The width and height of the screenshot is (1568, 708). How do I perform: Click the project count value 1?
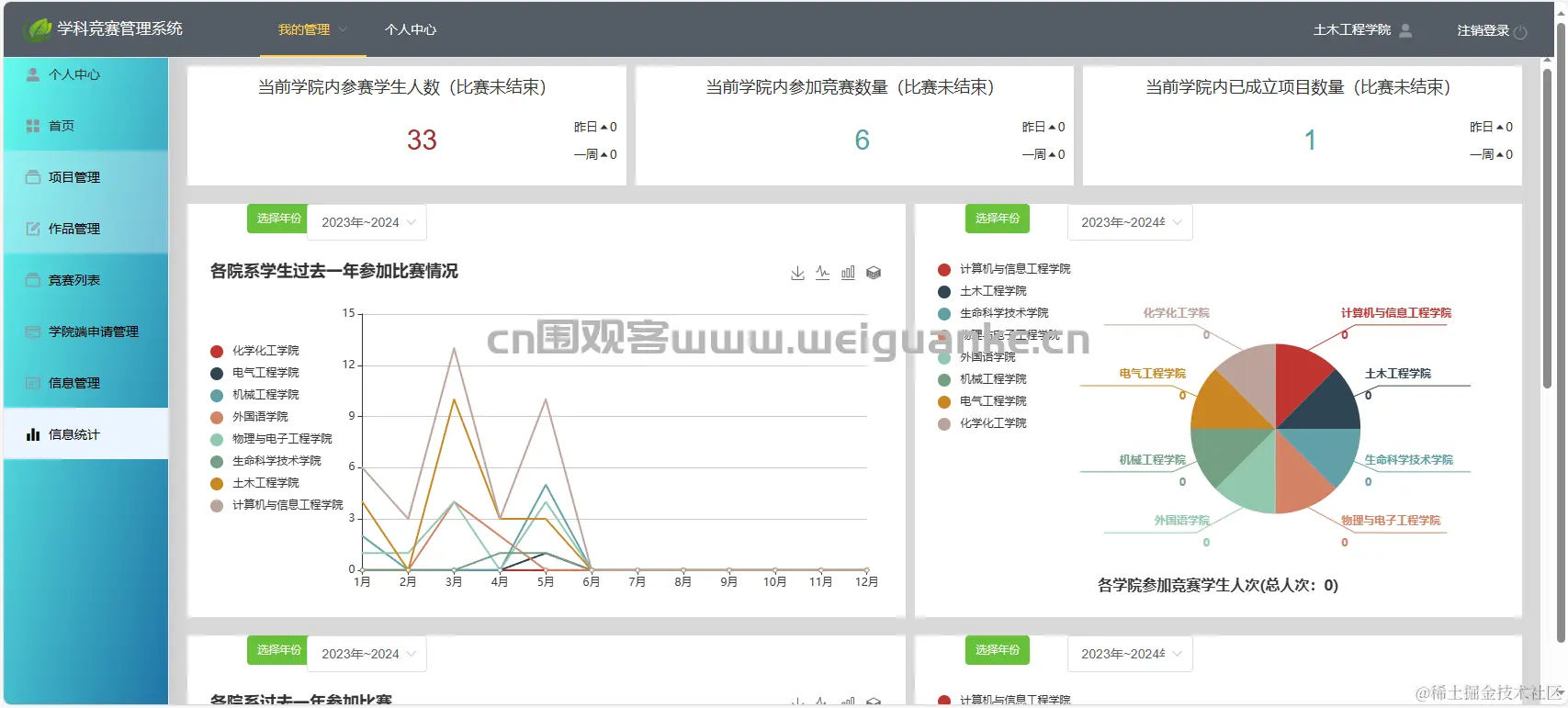click(x=1310, y=140)
